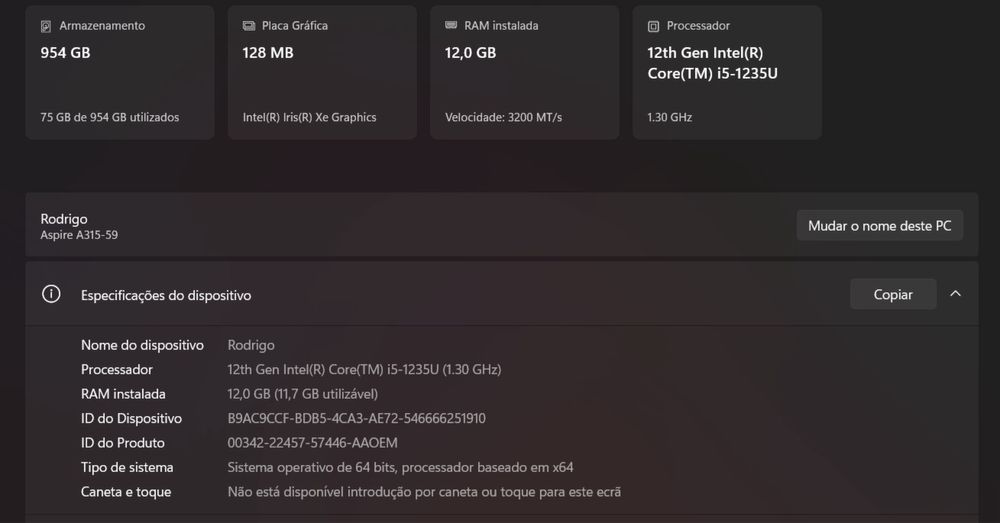Image resolution: width=1000 pixels, height=523 pixels.
Task: Click the info icon beside Especificações do dispositivo
Action: (51, 295)
